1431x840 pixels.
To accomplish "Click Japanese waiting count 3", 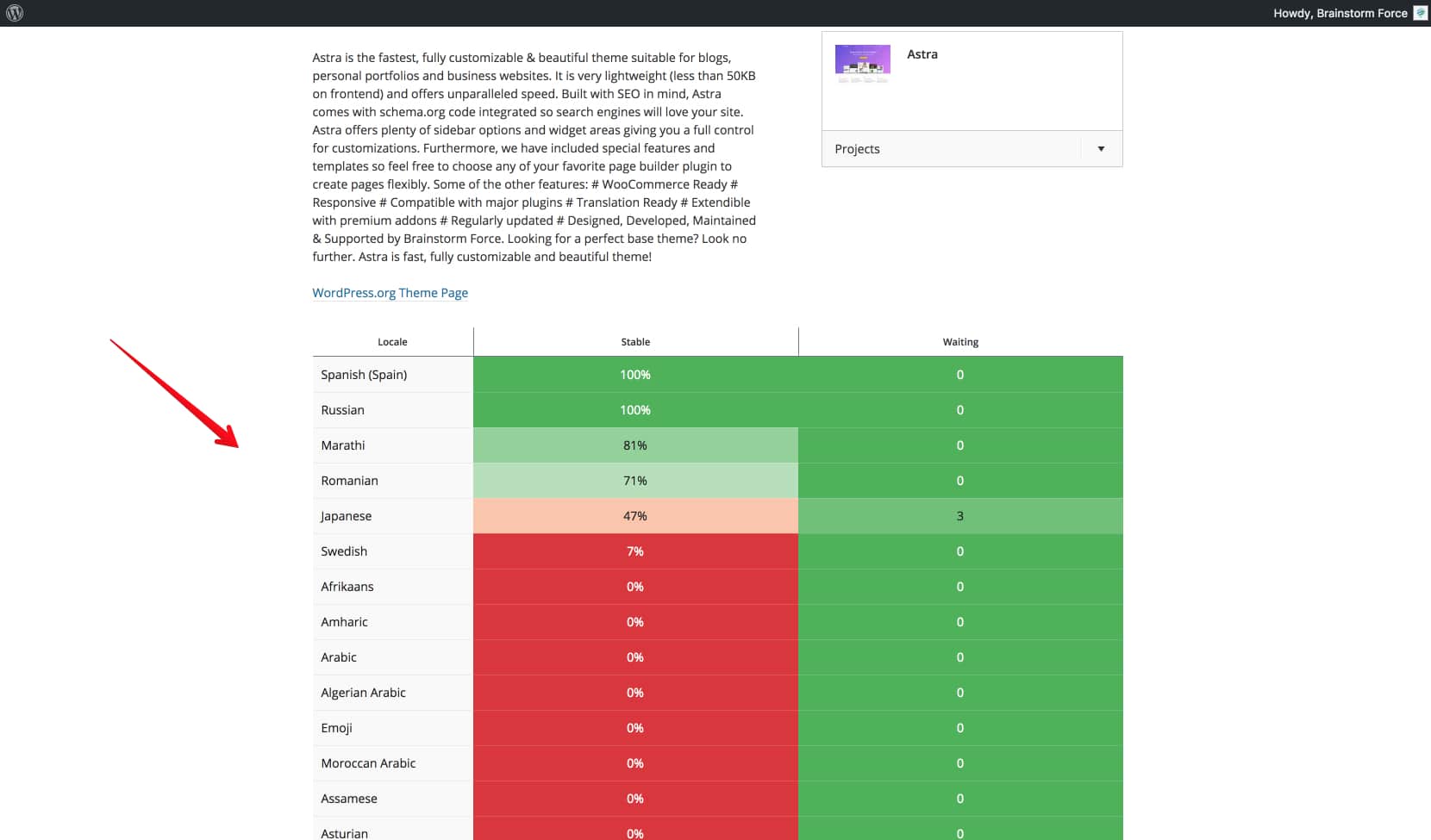I will pos(960,516).
